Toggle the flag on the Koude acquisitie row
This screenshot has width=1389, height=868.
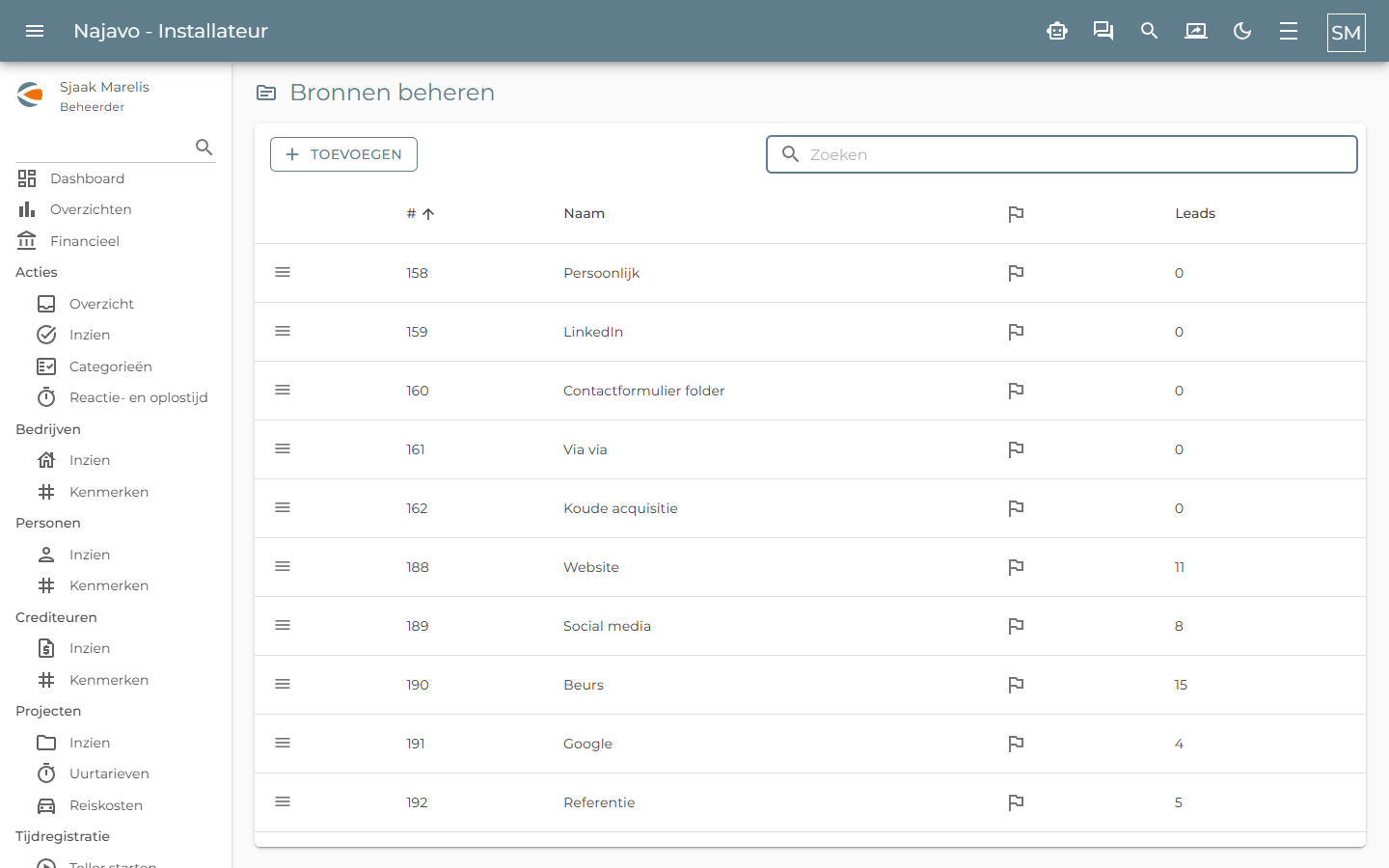(x=1016, y=508)
